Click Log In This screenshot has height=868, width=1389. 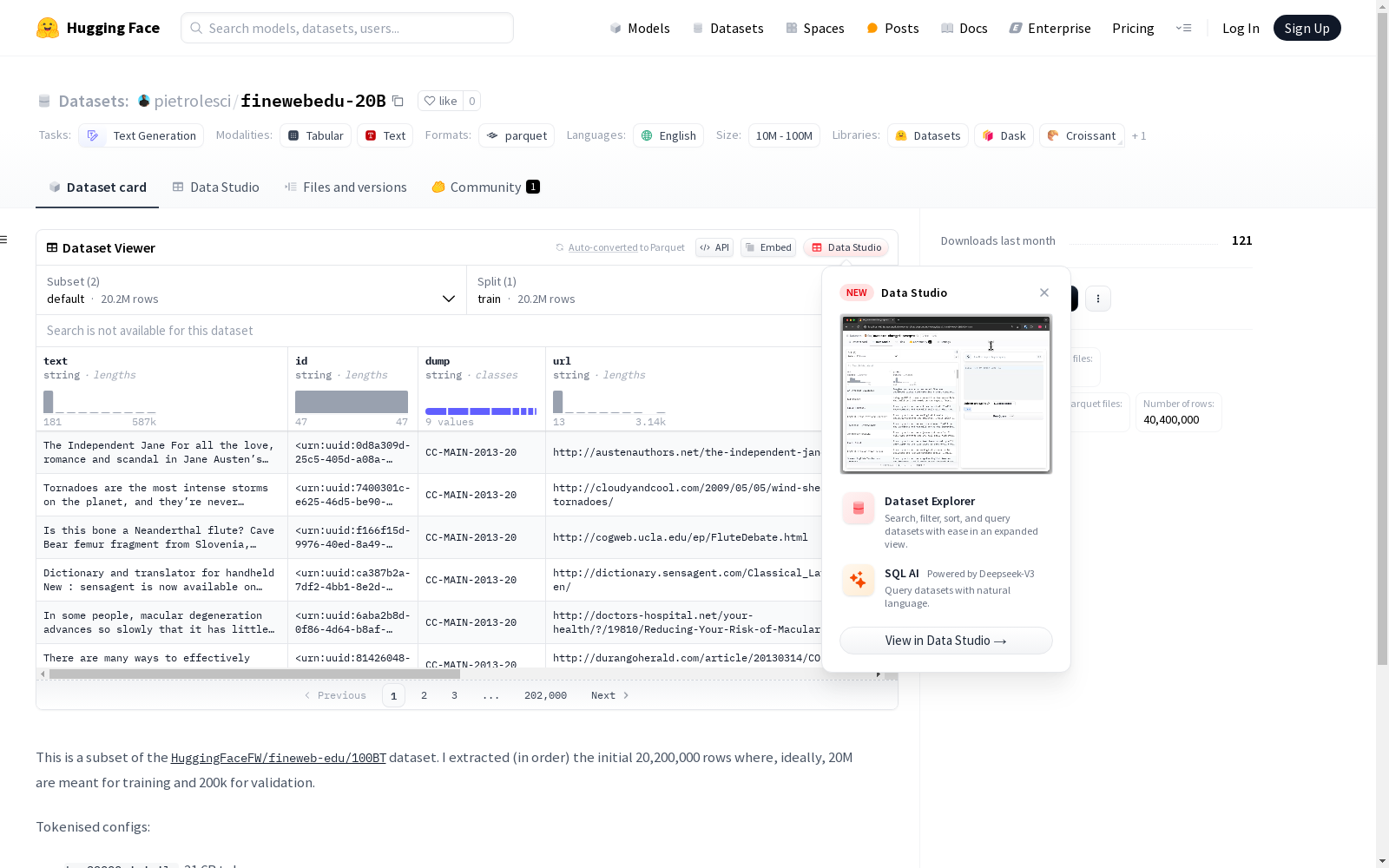[1241, 28]
